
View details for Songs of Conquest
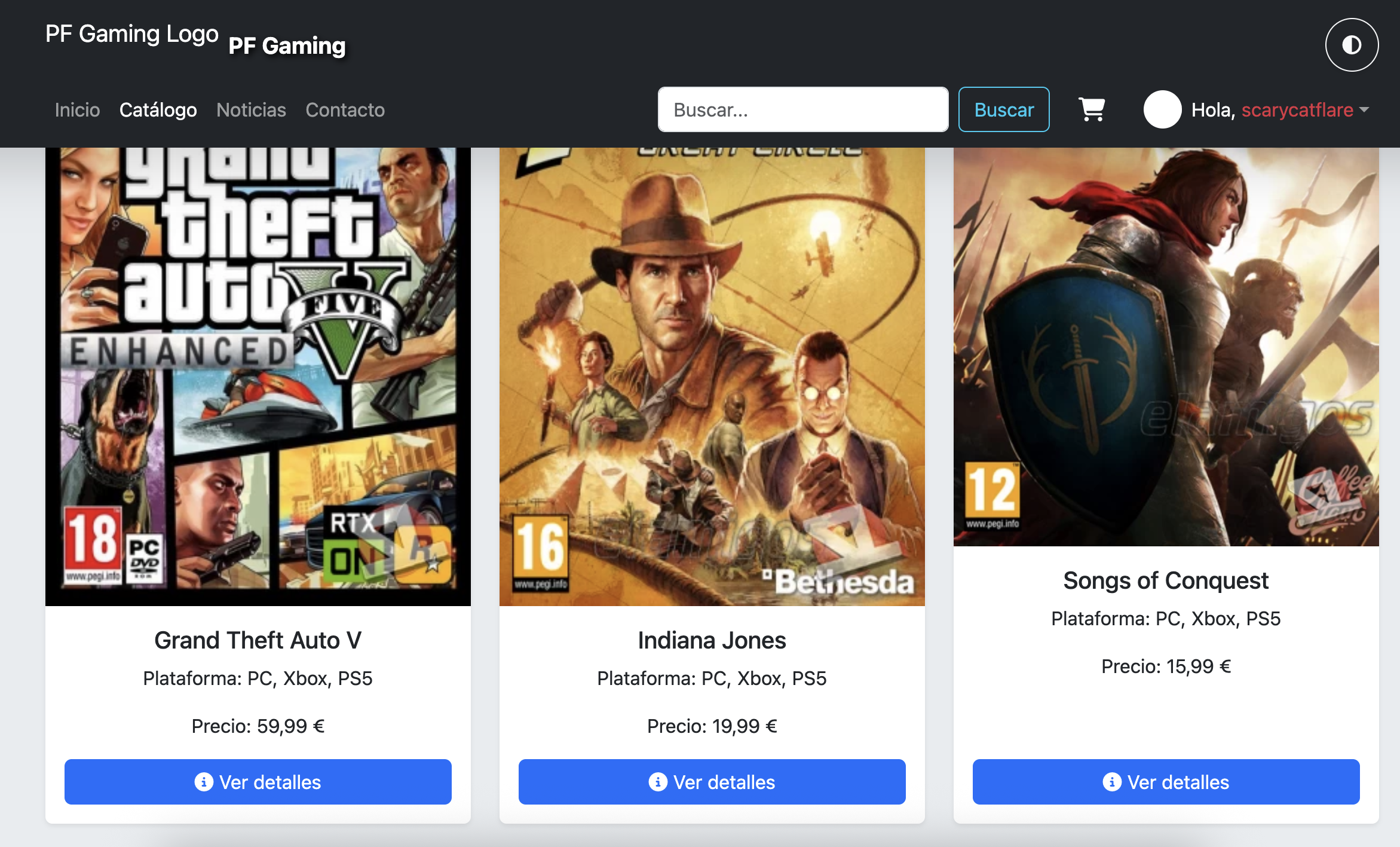[1166, 782]
